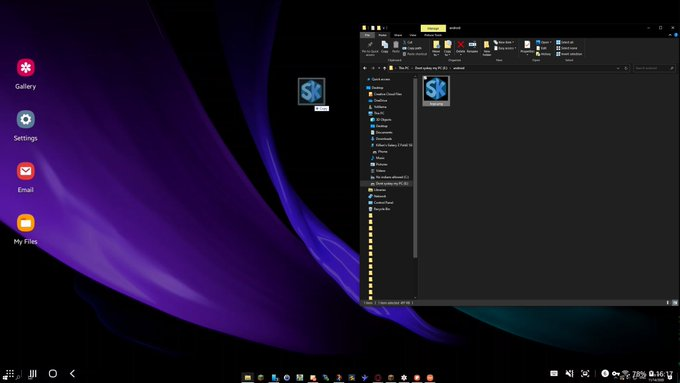Open the Easy access dropdown
This screenshot has width=680, height=383.
coord(505,48)
